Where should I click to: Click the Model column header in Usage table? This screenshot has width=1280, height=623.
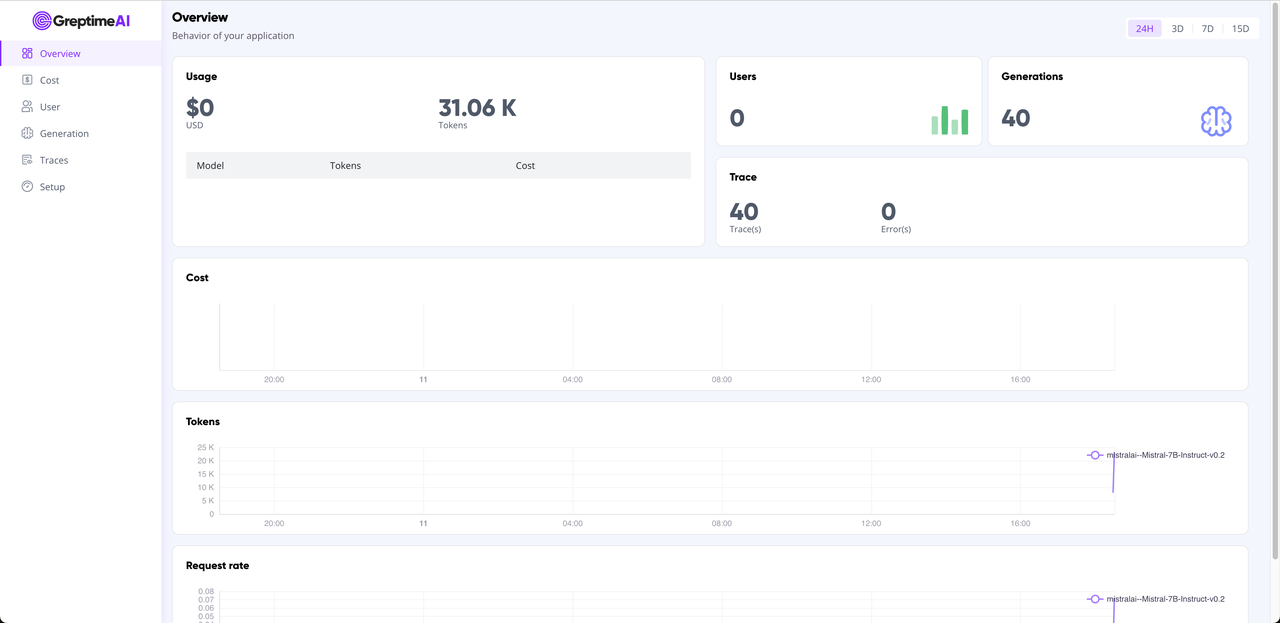click(x=210, y=165)
